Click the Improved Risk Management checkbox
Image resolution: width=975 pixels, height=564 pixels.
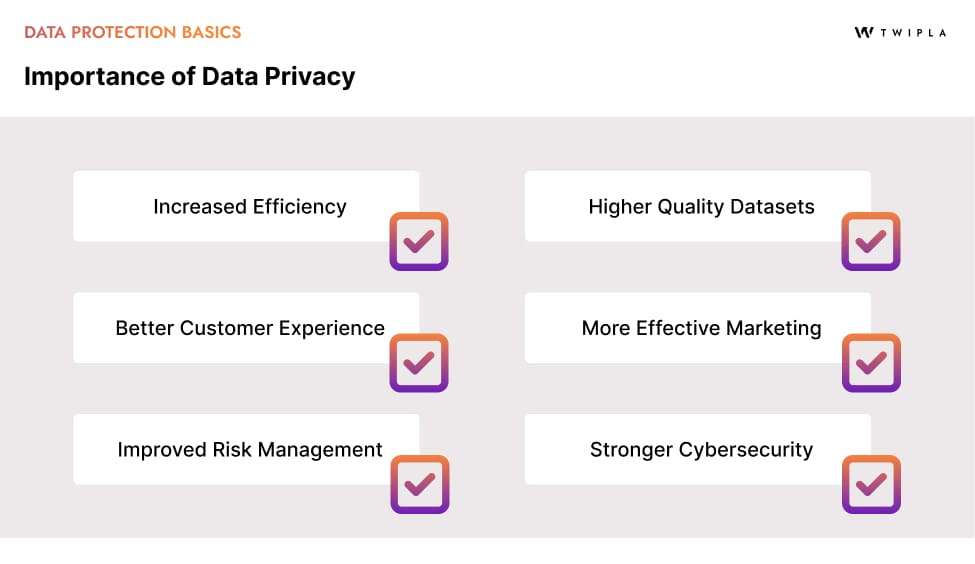(419, 484)
